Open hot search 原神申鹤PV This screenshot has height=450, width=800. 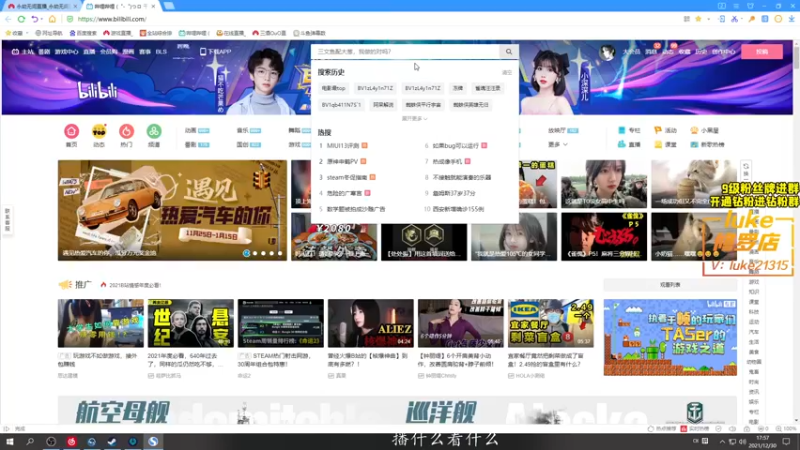[x=342, y=161]
